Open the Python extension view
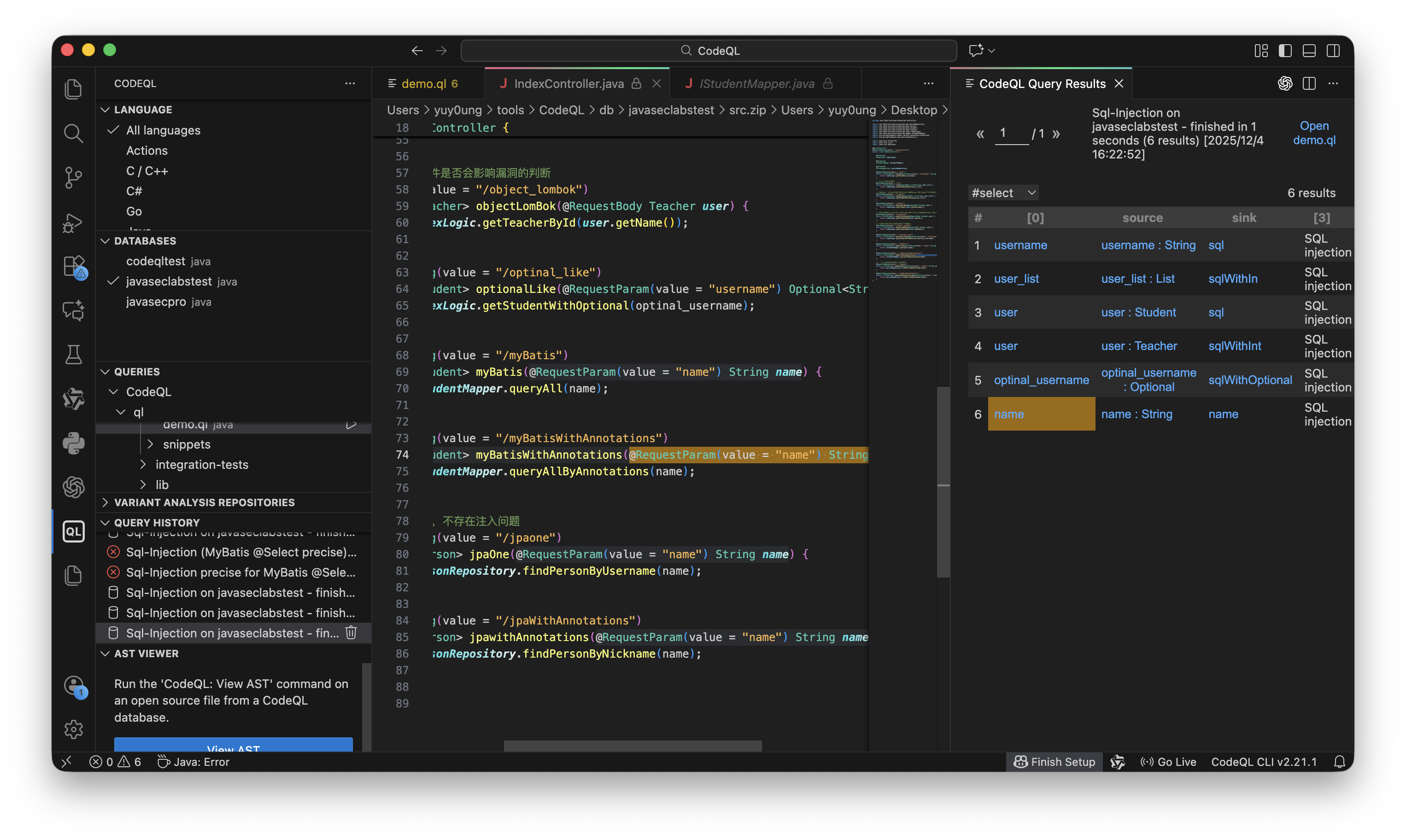The width and height of the screenshot is (1406, 840). [74, 443]
